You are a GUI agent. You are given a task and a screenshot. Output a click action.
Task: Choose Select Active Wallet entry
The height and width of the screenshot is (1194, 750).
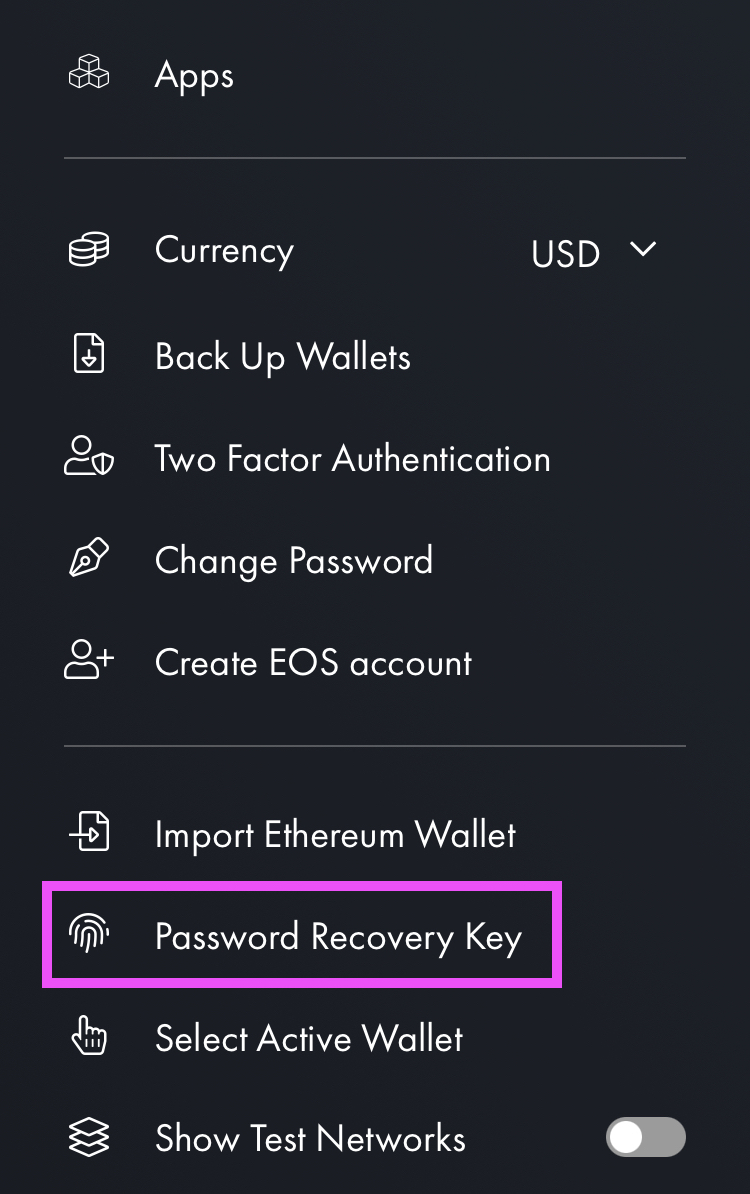pos(375,1037)
